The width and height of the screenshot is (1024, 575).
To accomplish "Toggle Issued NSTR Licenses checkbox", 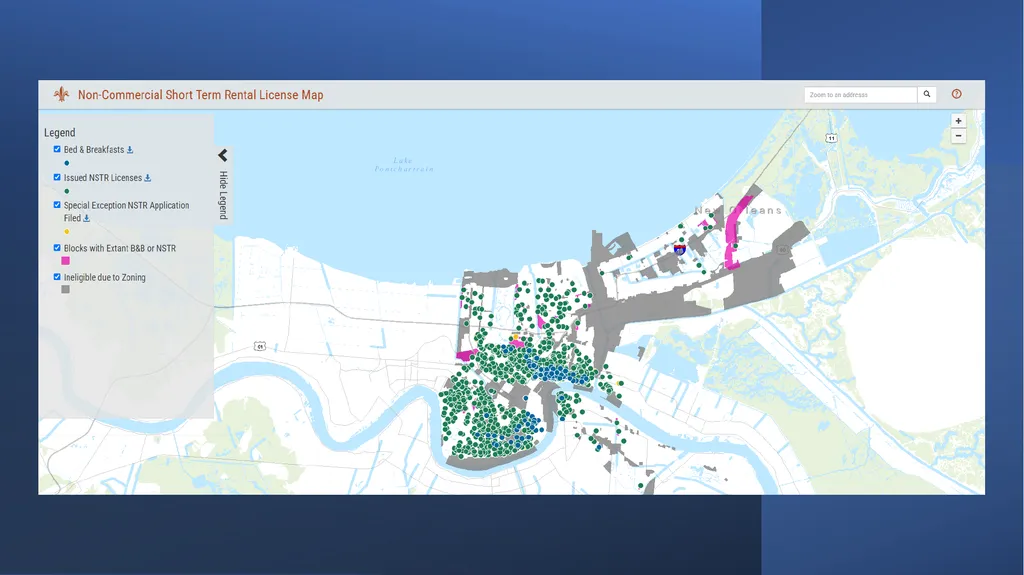I will click(57, 177).
